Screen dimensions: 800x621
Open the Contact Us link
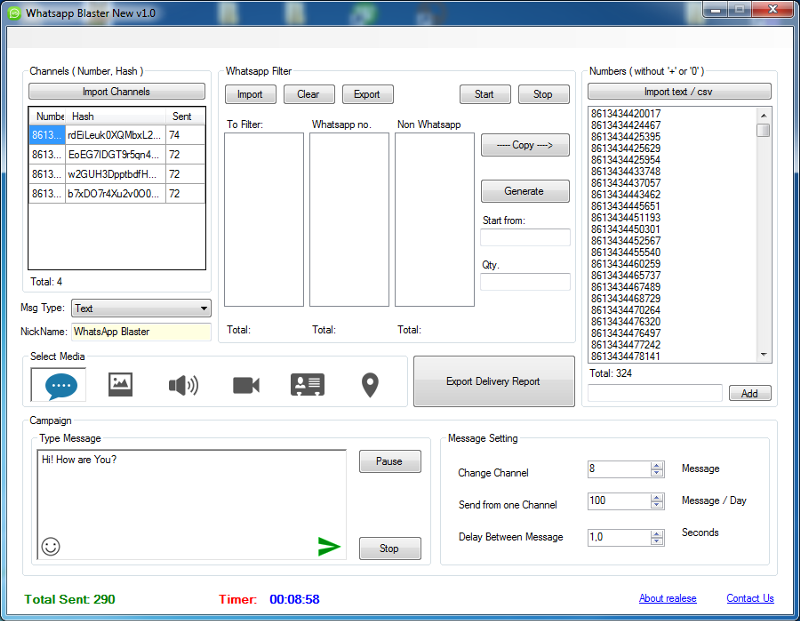750,599
